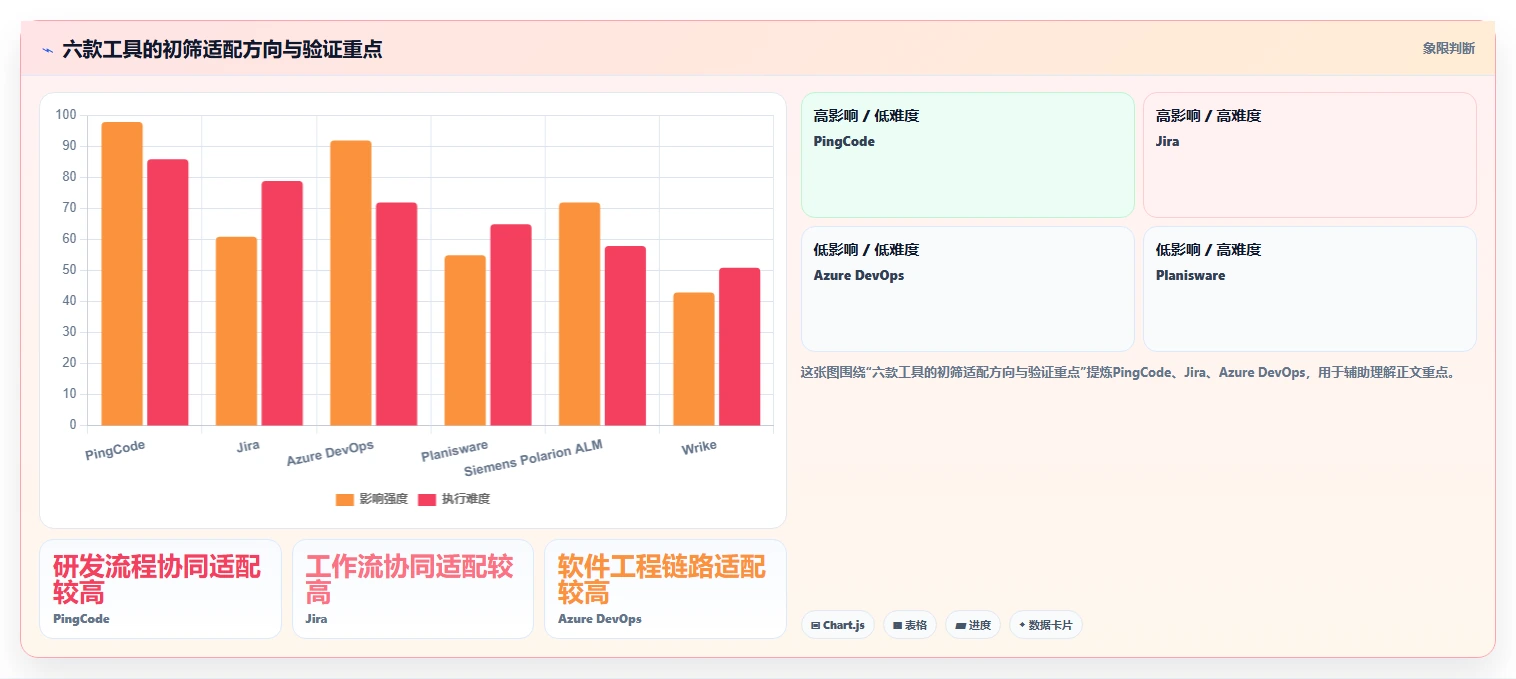Click the Jira x-axis label
Viewport: 1516px width, 679px height.
[248, 446]
